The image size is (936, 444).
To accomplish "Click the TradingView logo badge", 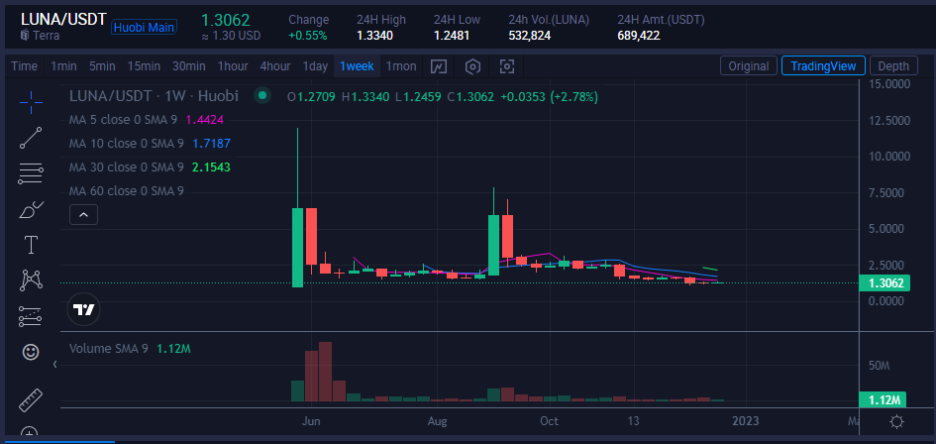I will (84, 310).
